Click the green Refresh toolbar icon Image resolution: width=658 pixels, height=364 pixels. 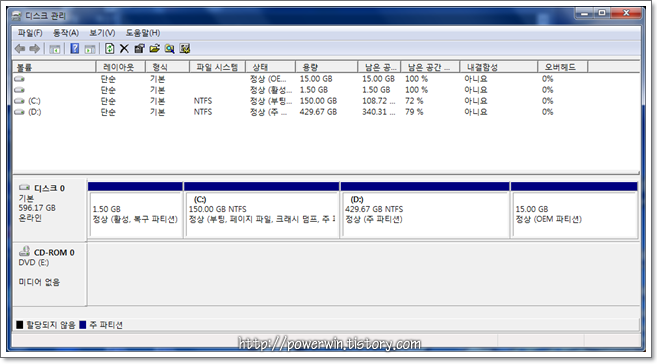(110, 49)
